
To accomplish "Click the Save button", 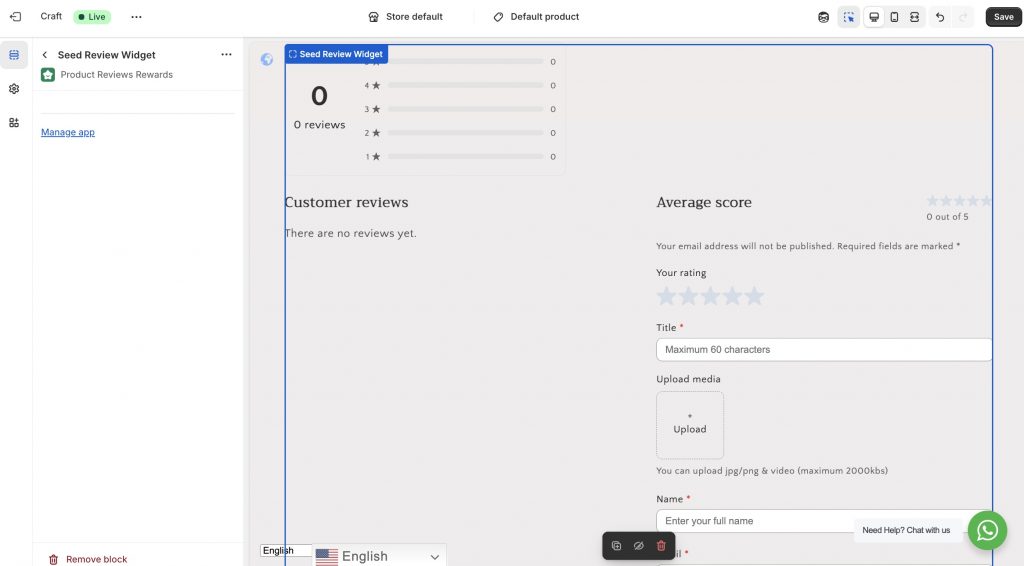I will click(1003, 17).
